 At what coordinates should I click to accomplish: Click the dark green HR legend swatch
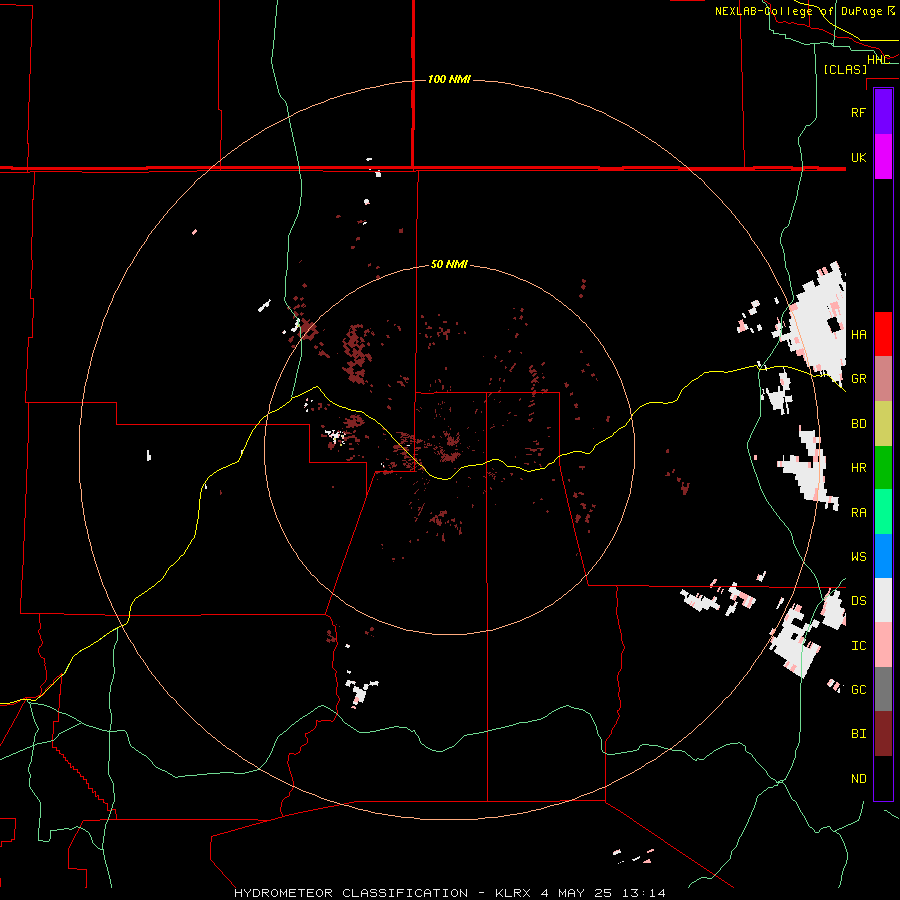click(x=883, y=468)
